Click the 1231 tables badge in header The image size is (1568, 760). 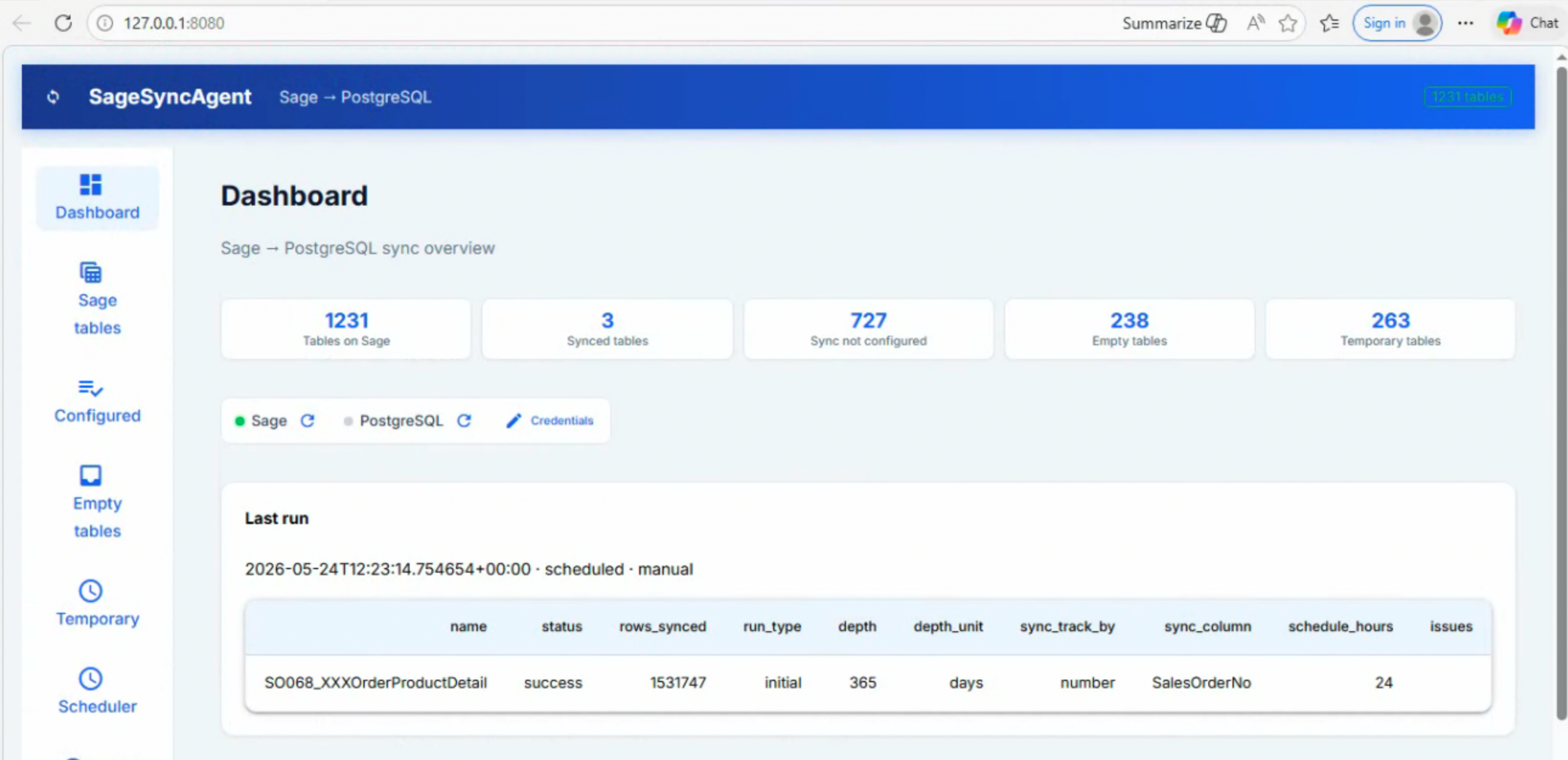click(1468, 97)
